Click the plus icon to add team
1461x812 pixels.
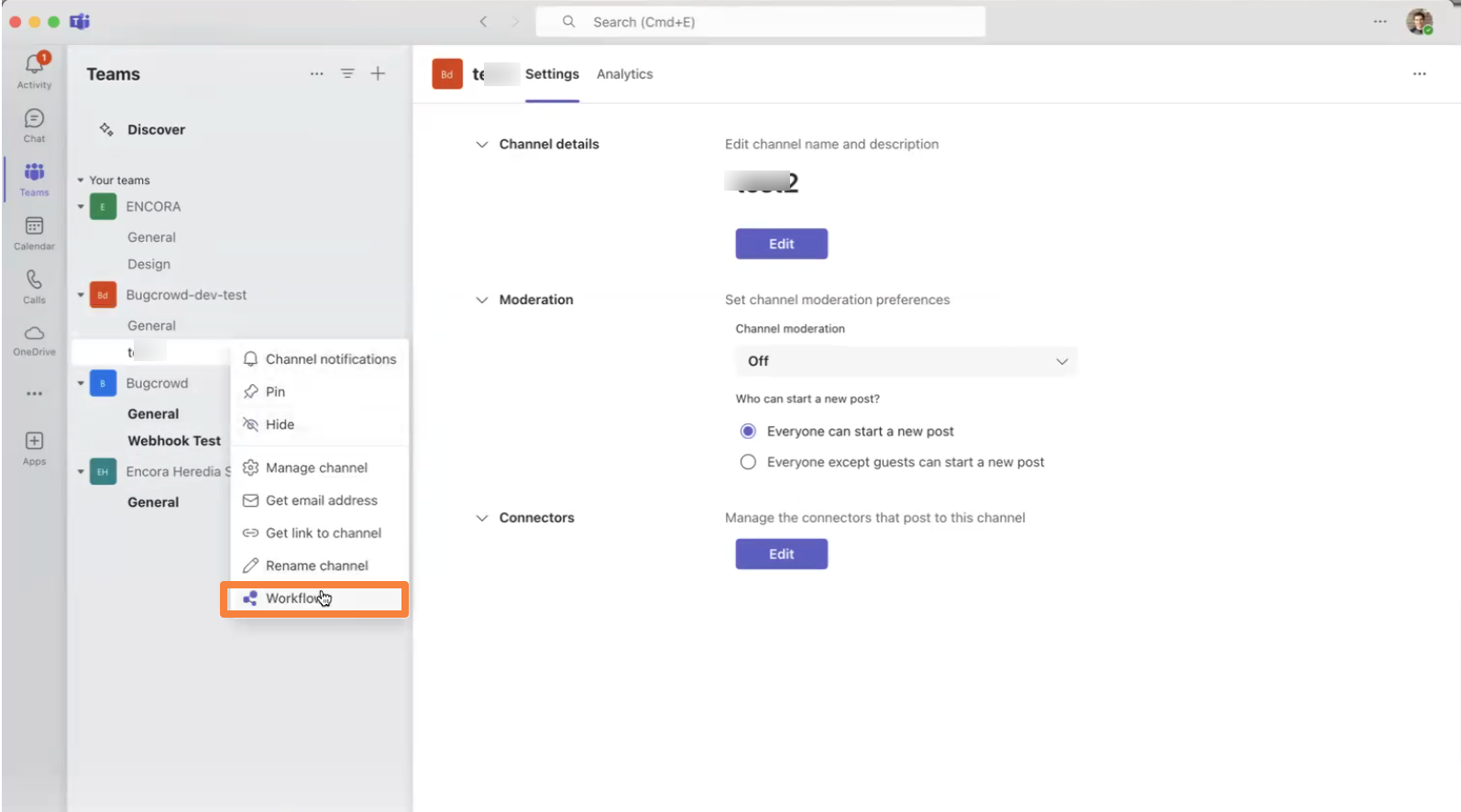(378, 73)
